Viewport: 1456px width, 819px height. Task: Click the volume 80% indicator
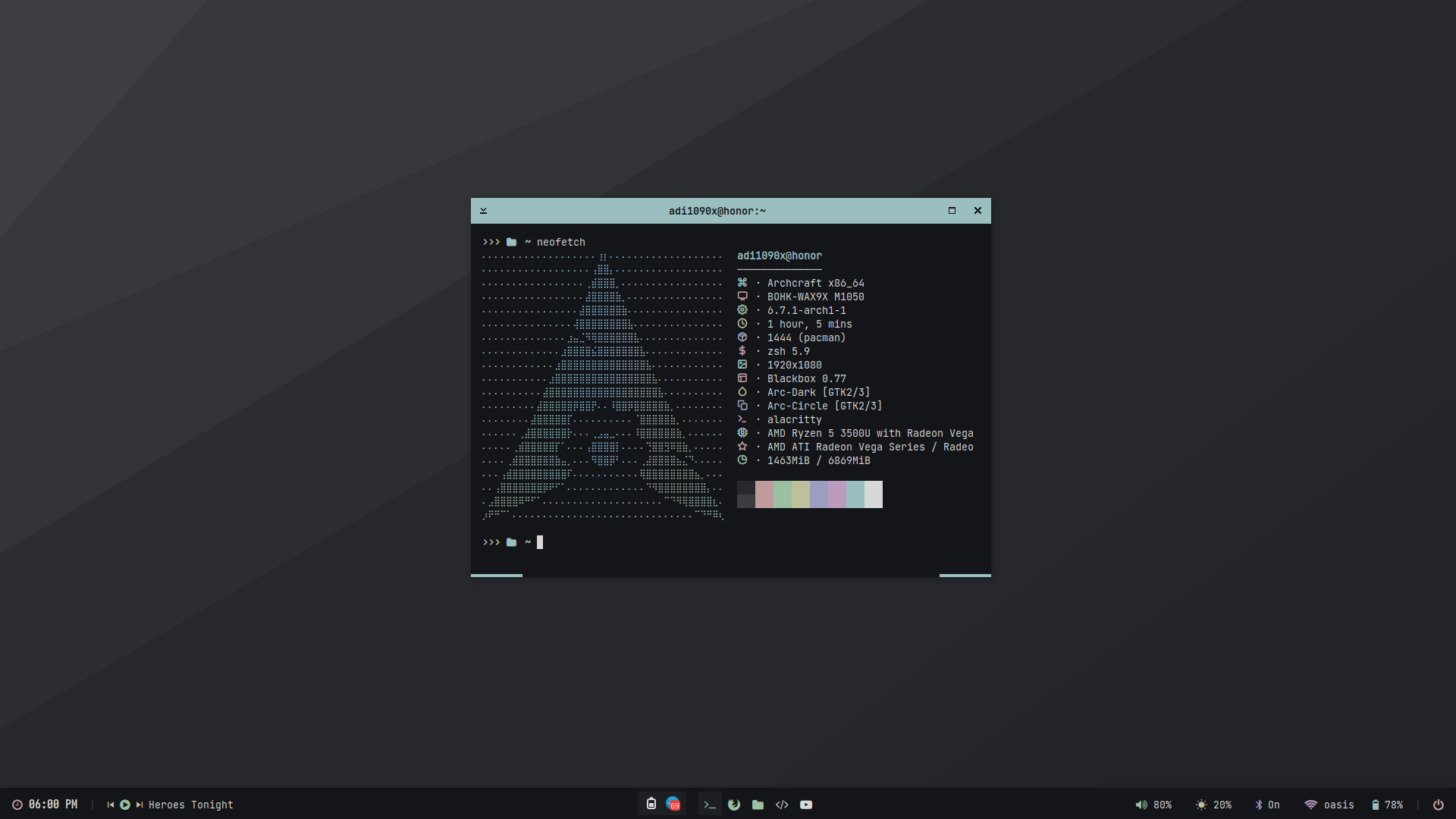point(1153,805)
